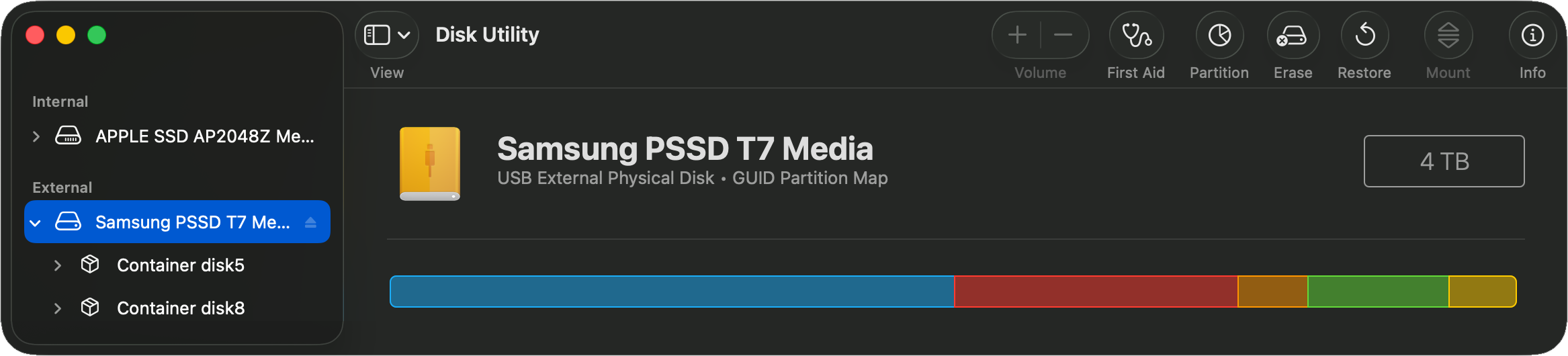Show disk Info panel
The width and height of the screenshot is (1568, 356).
(x=1532, y=36)
